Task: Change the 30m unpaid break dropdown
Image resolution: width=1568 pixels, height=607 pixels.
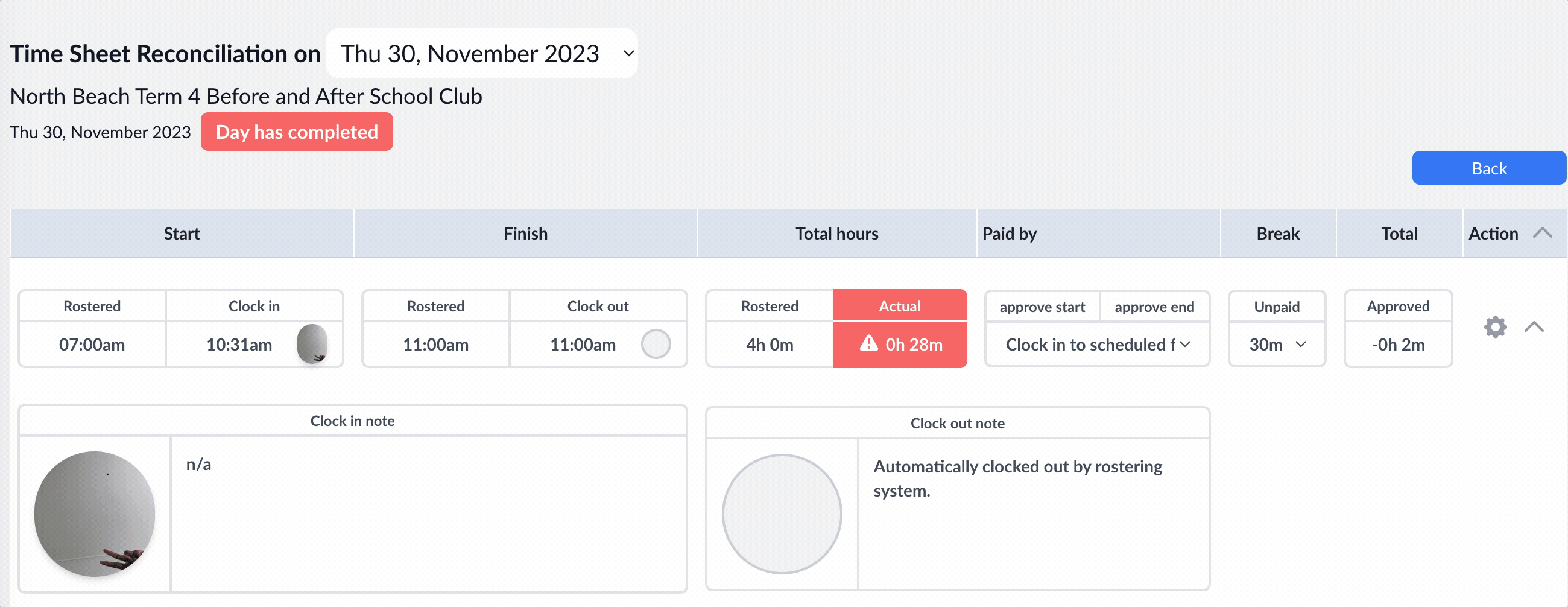Action: coord(1277,345)
